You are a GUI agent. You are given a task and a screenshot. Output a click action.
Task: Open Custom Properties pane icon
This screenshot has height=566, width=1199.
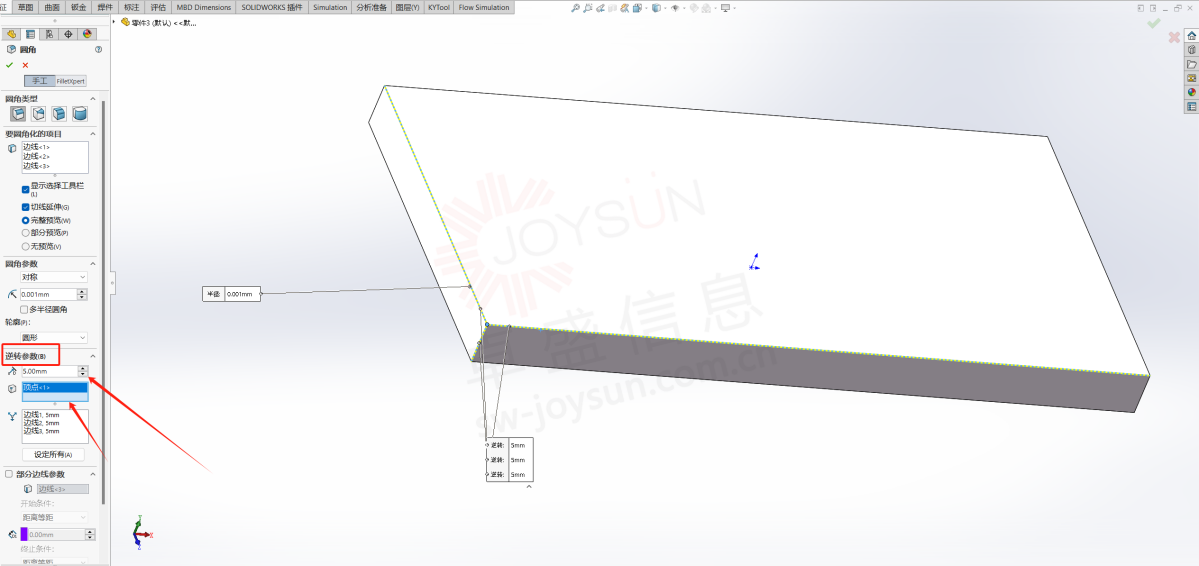[1191, 106]
